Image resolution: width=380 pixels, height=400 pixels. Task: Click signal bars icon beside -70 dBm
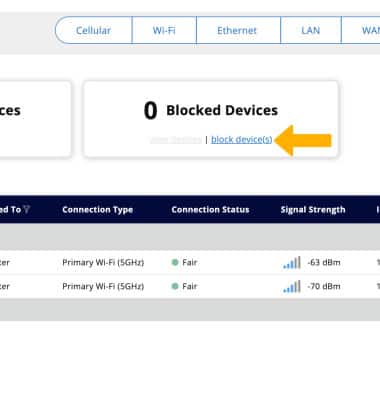tap(292, 286)
